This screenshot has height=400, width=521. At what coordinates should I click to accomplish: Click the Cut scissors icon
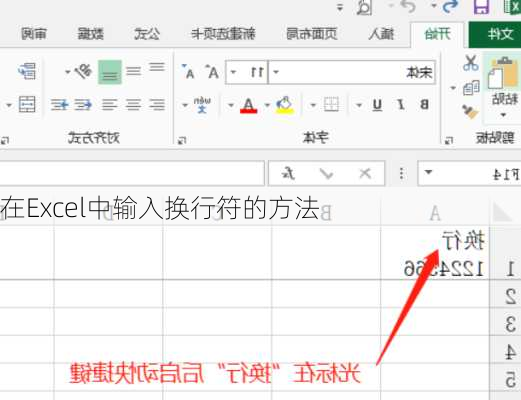(471, 63)
